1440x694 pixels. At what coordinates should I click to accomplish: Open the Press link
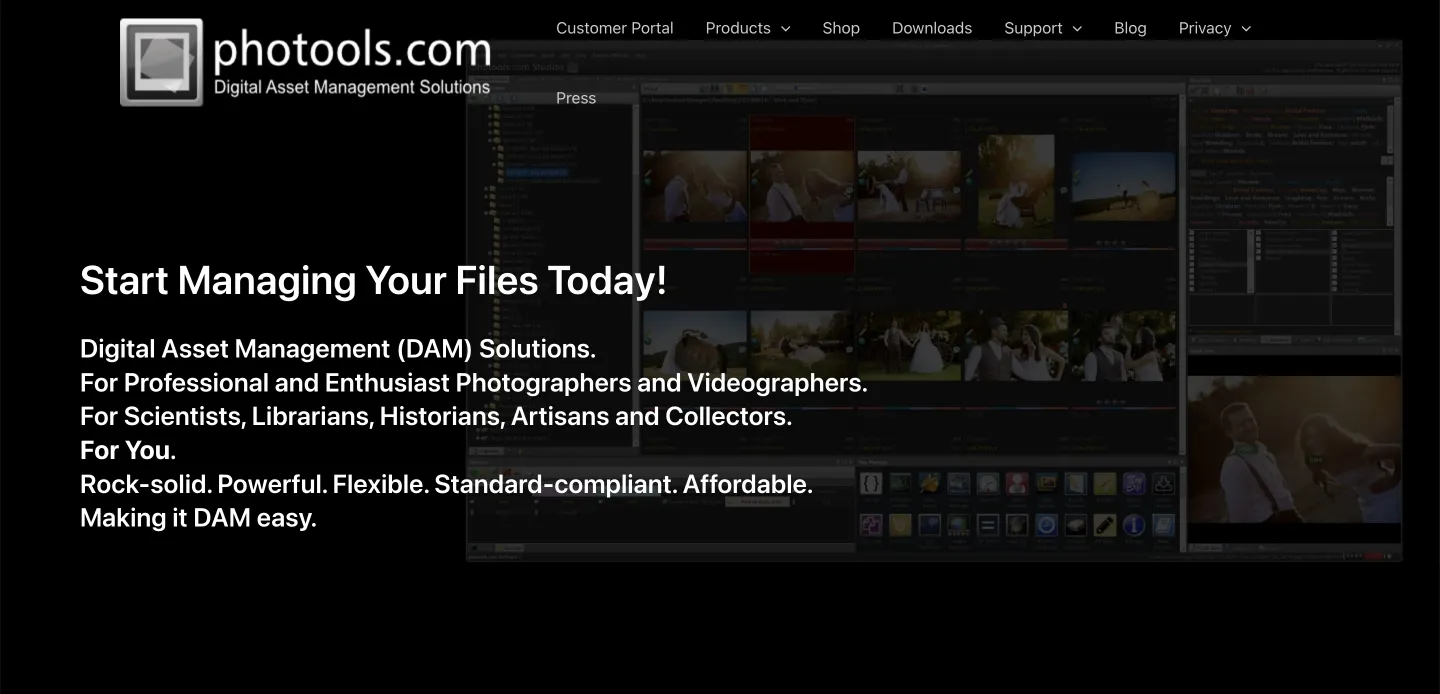[x=575, y=98]
